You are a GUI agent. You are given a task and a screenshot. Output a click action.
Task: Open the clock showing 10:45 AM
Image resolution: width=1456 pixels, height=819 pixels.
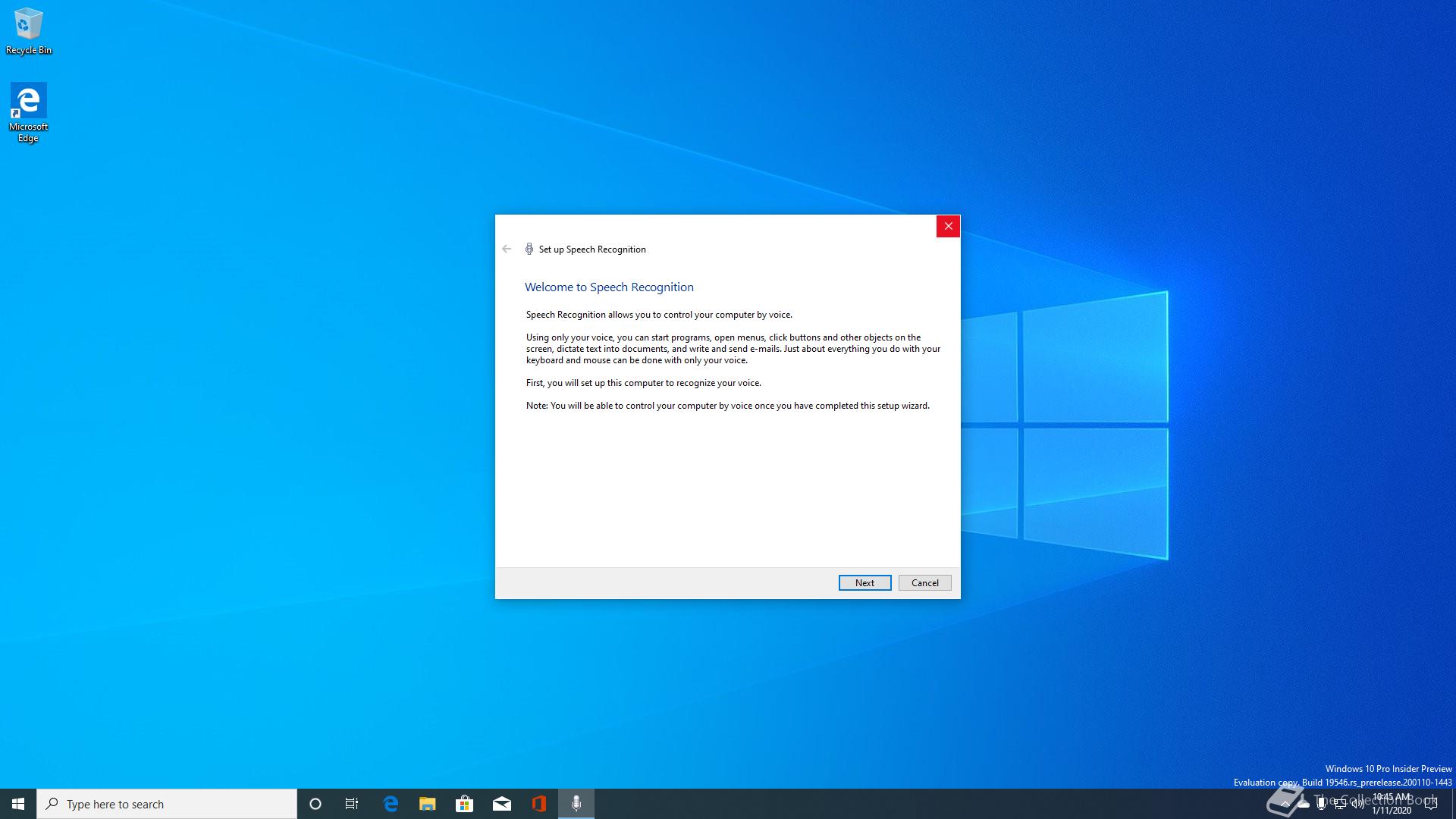(x=1392, y=804)
